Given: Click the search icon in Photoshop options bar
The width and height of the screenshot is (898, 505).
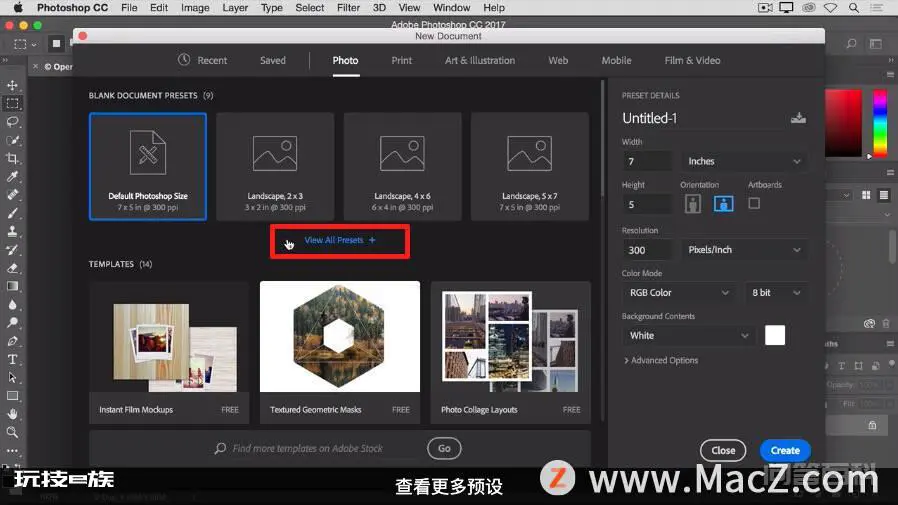Looking at the screenshot, I should tap(852, 44).
